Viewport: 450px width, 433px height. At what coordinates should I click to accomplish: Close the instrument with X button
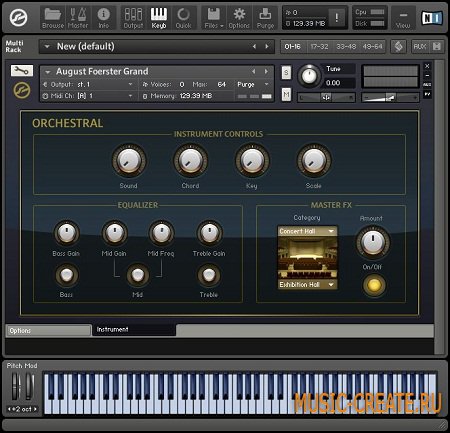pyautogui.click(x=427, y=66)
